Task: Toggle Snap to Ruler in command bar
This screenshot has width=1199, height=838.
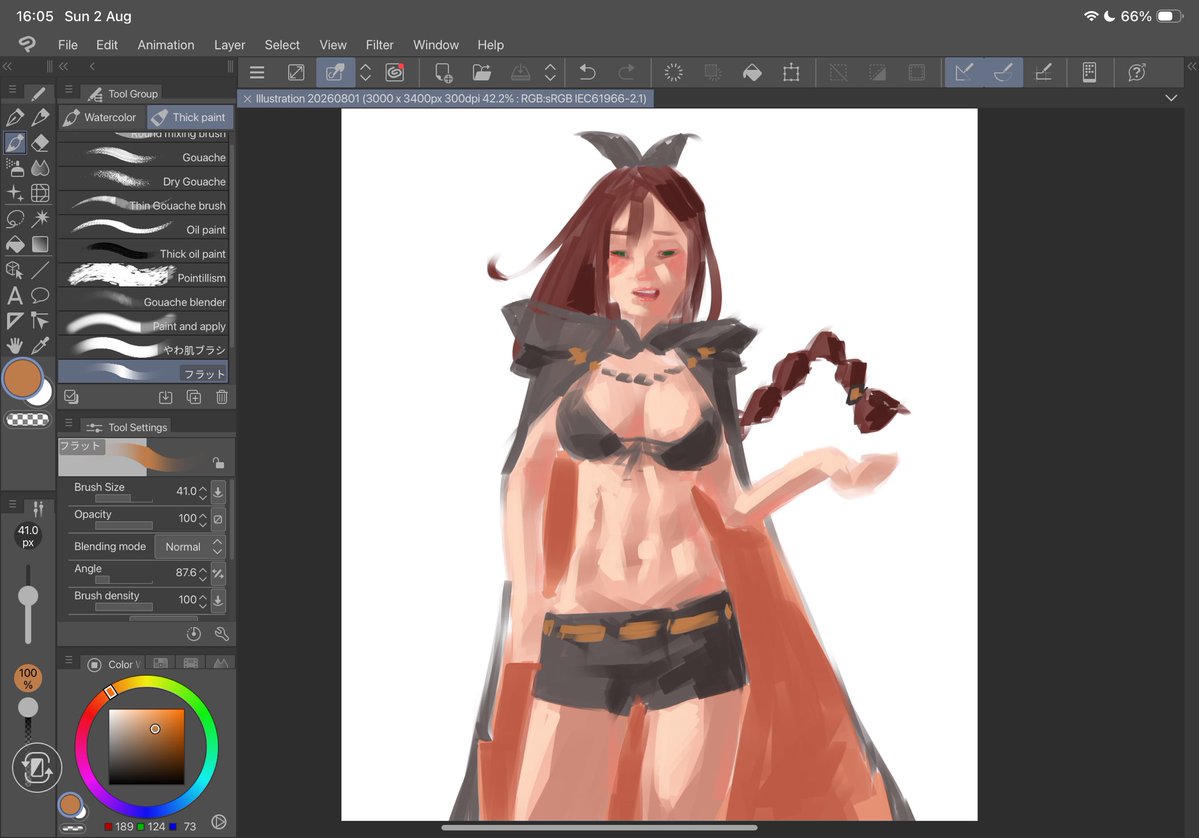Action: pos(964,73)
